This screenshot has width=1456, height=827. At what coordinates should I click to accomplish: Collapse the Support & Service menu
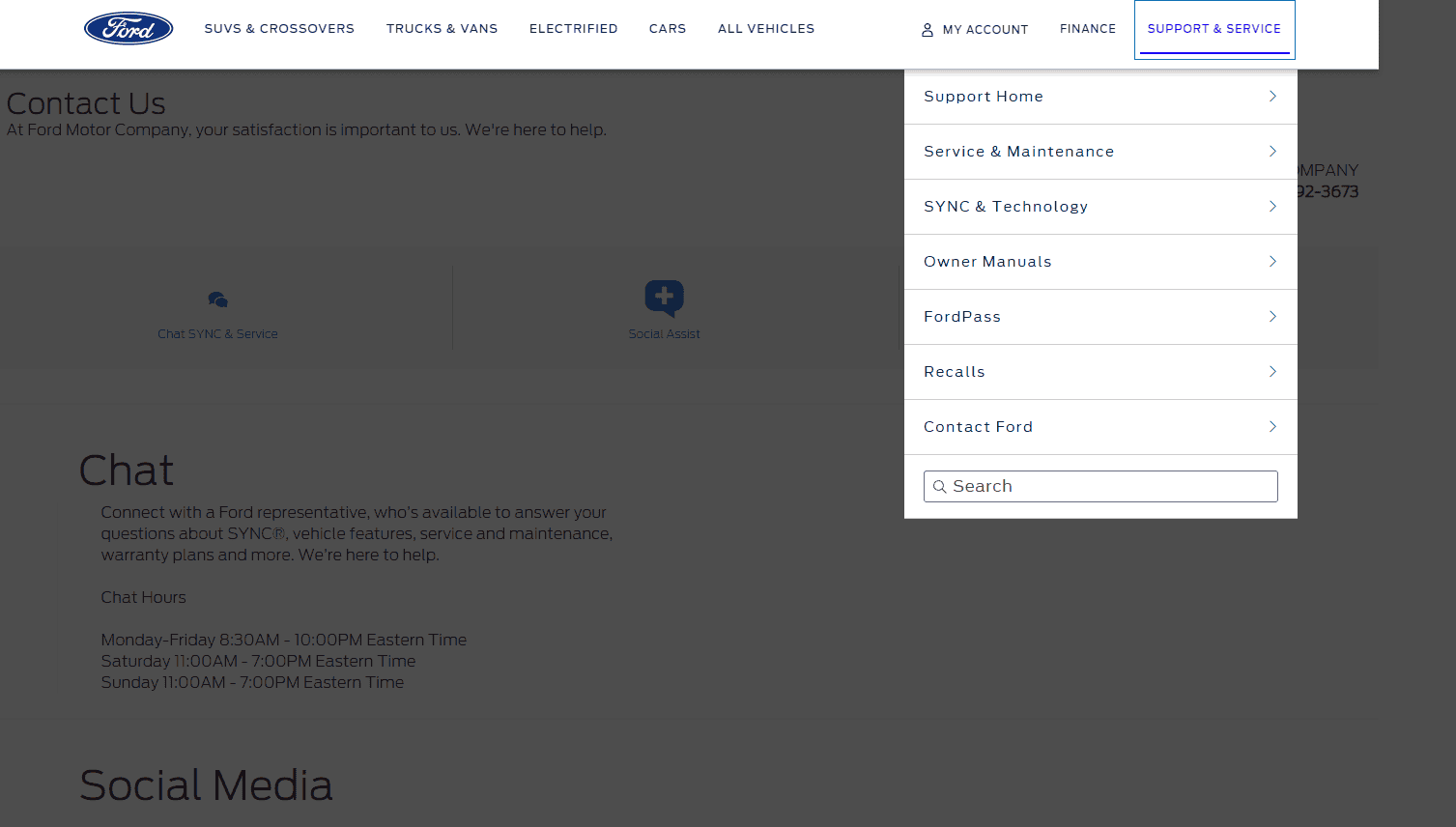[x=1214, y=29]
